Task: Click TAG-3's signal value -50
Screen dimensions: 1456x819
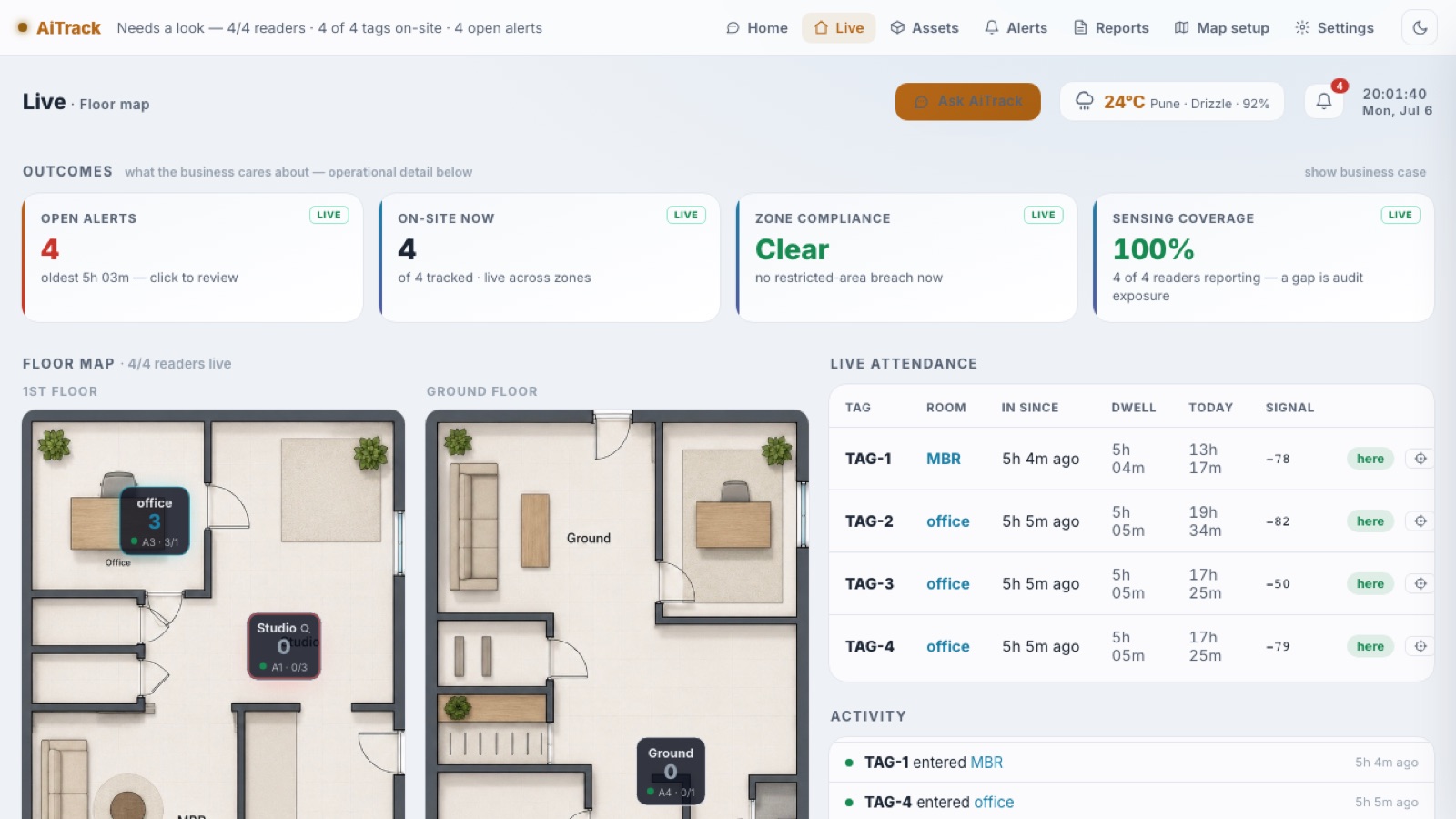Action: tap(1278, 584)
